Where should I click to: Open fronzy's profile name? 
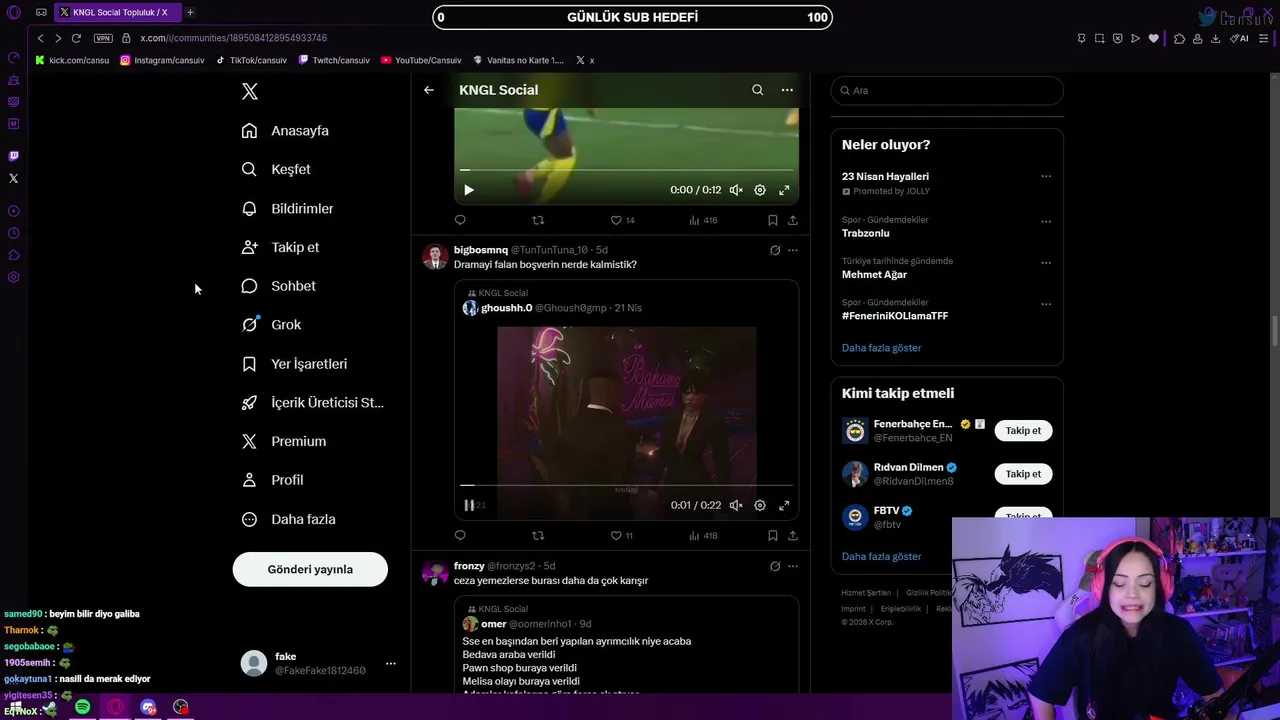[469, 566]
